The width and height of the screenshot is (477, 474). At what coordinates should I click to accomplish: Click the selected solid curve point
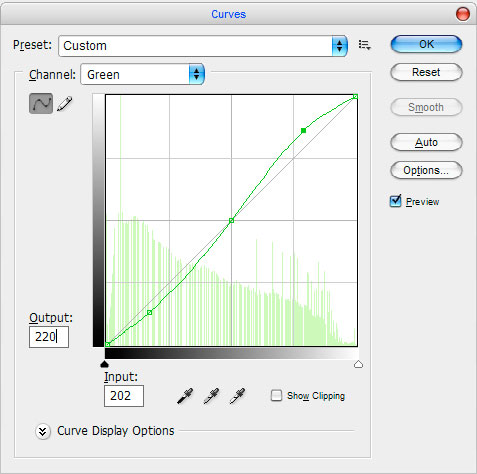pos(303,131)
